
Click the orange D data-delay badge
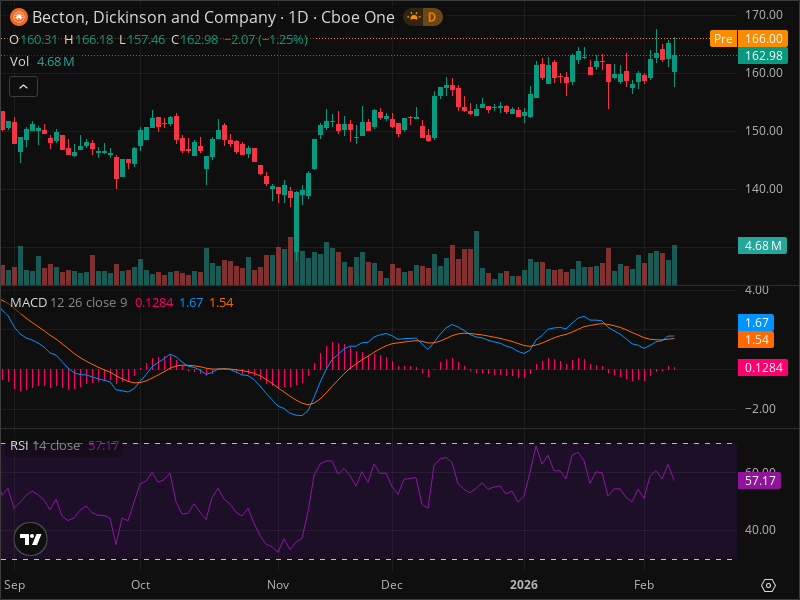[432, 17]
